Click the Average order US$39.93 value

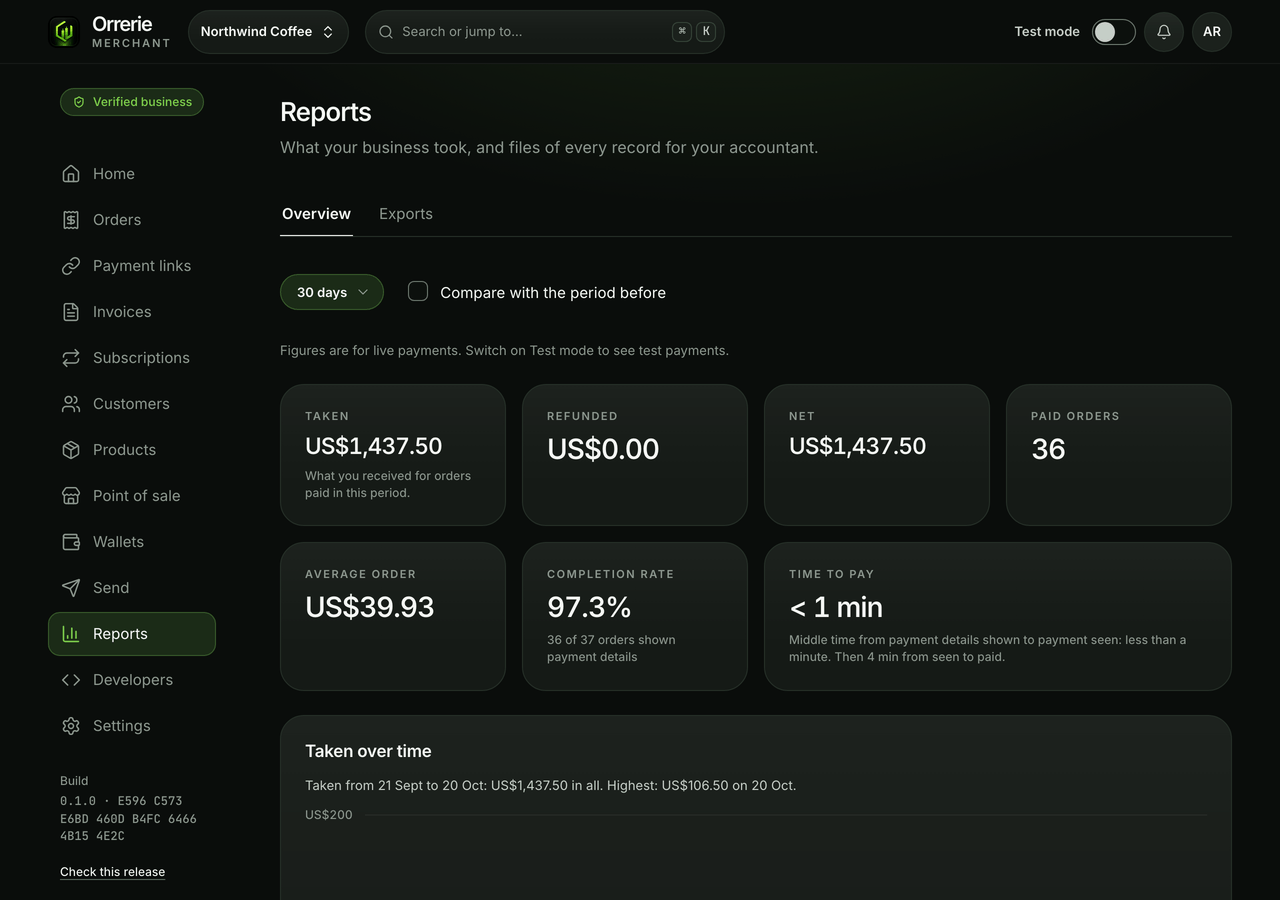click(370, 607)
